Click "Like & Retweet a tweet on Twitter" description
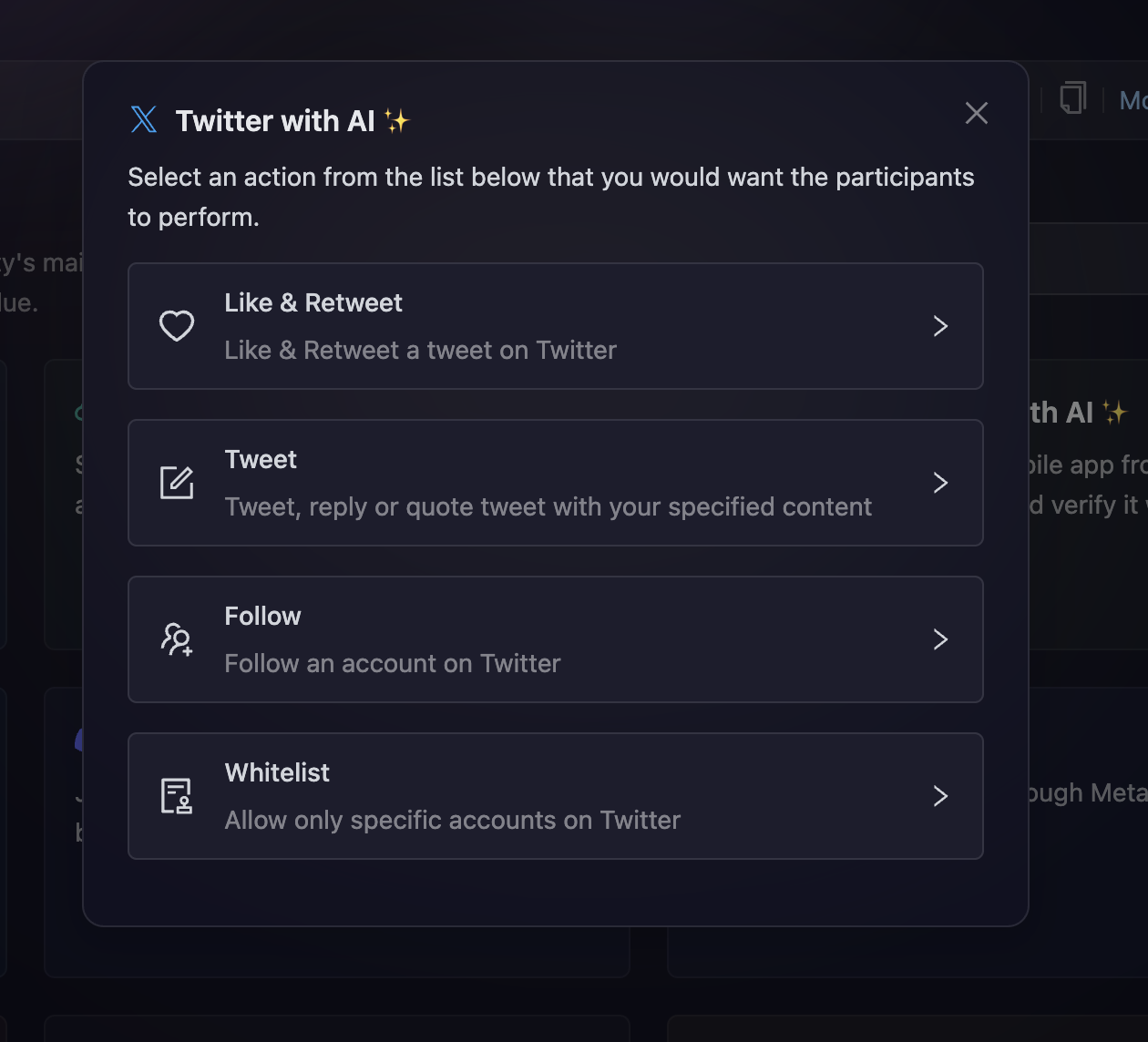 click(420, 350)
